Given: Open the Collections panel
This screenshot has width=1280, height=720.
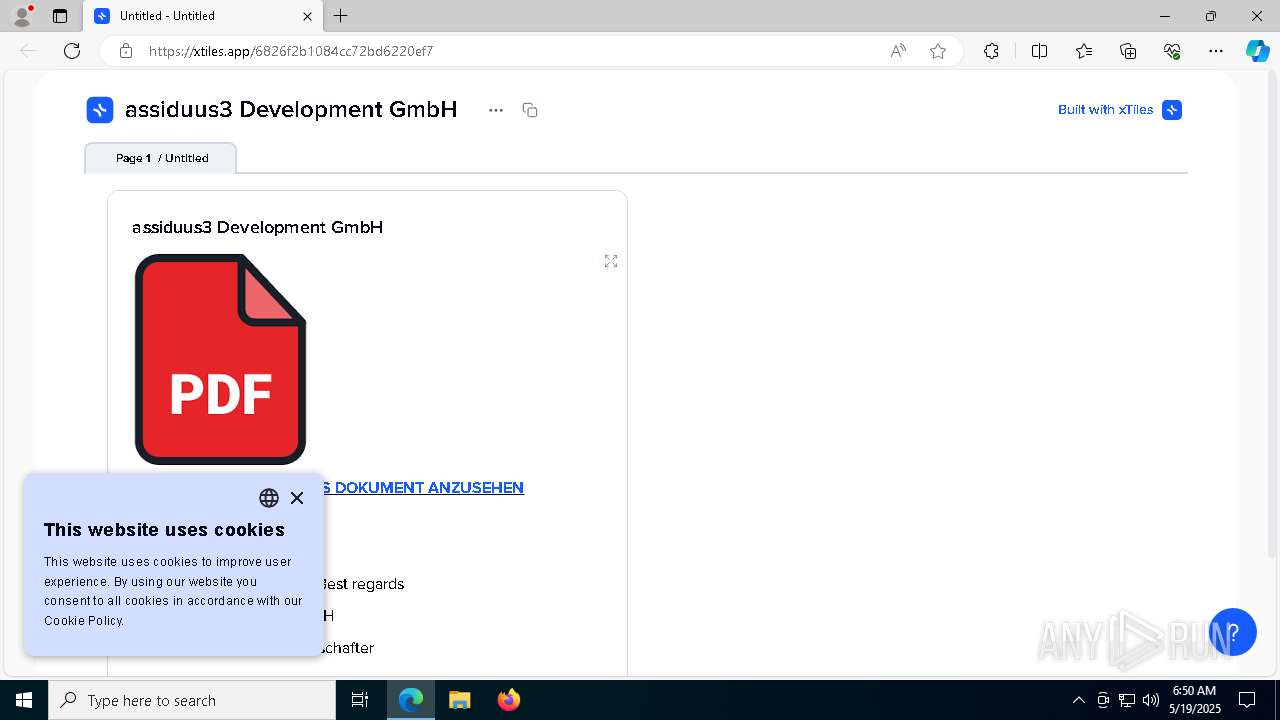Looking at the screenshot, I should pyautogui.click(x=1128, y=51).
